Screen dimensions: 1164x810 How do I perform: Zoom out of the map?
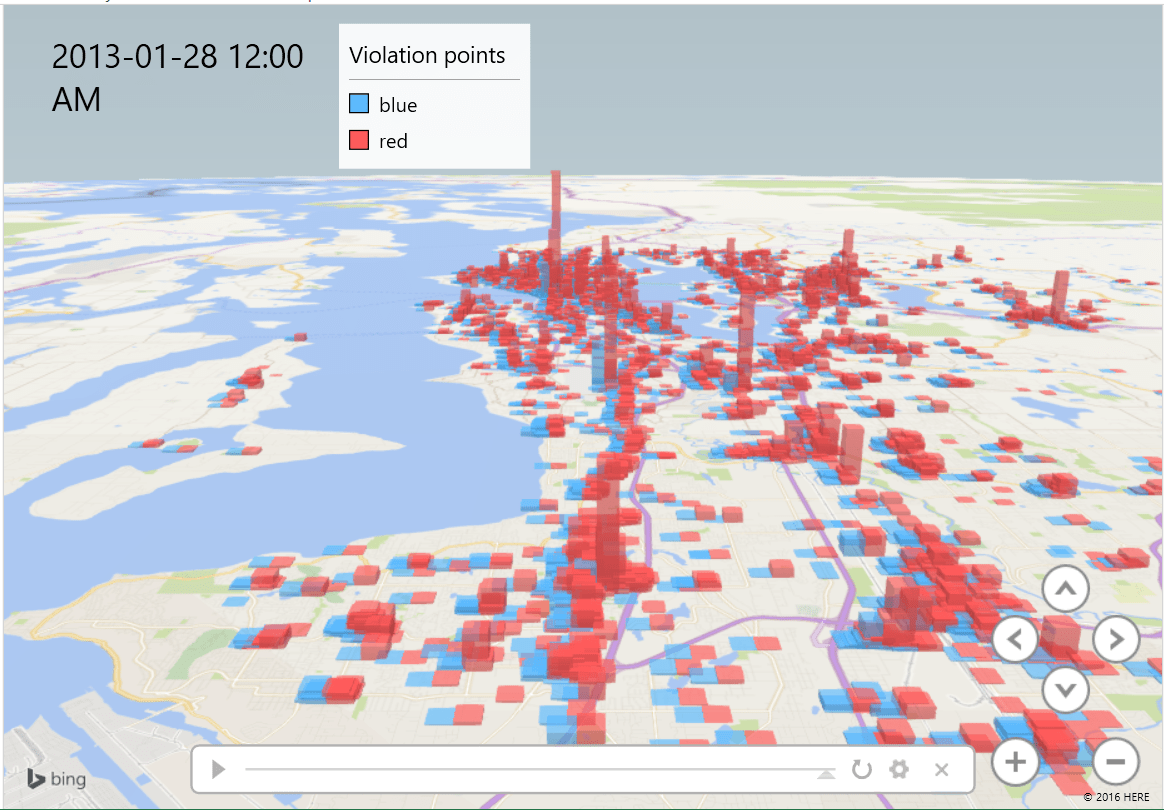point(1116,762)
